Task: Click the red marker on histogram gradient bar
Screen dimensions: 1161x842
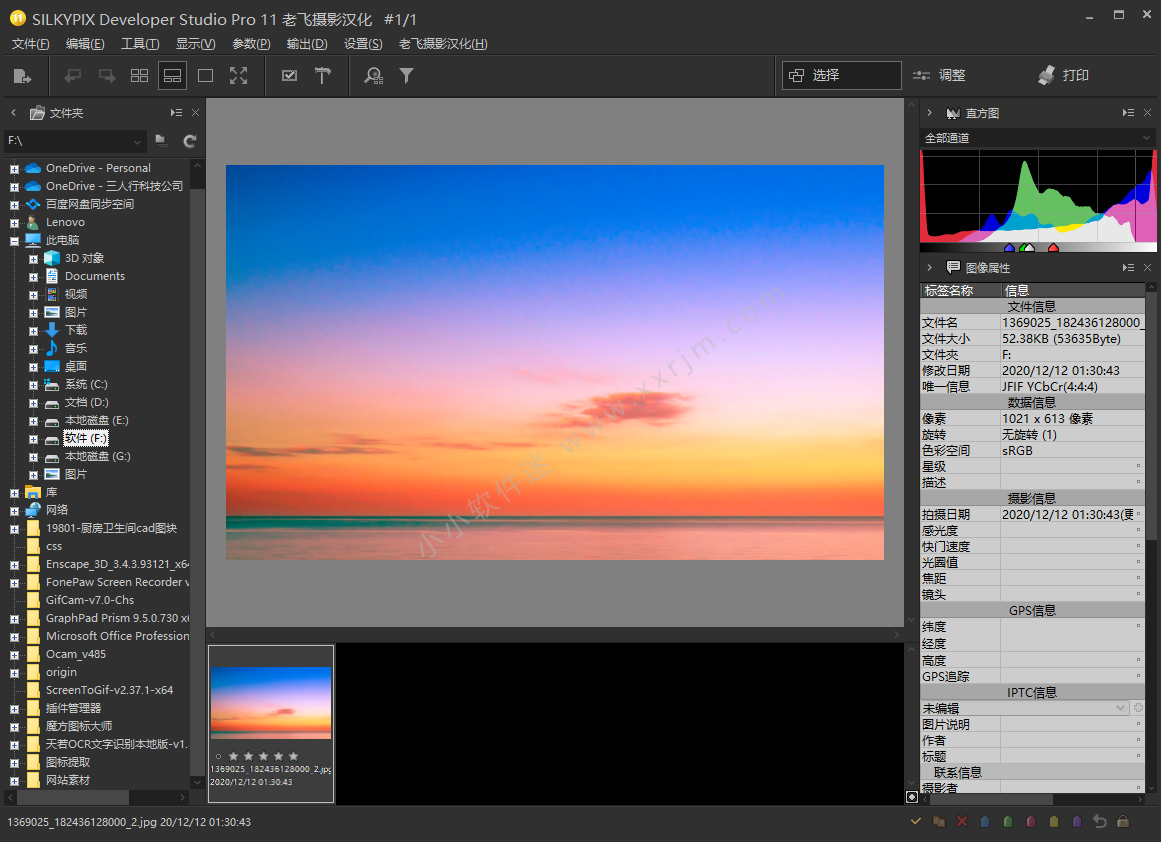Action: (x=1053, y=248)
